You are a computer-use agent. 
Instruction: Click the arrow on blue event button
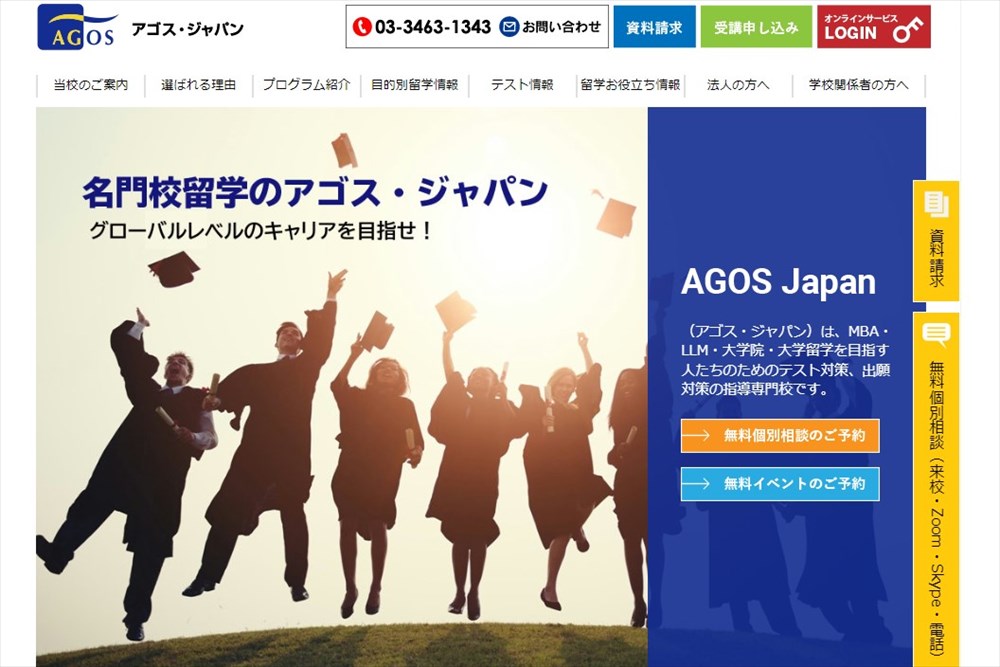coord(696,484)
